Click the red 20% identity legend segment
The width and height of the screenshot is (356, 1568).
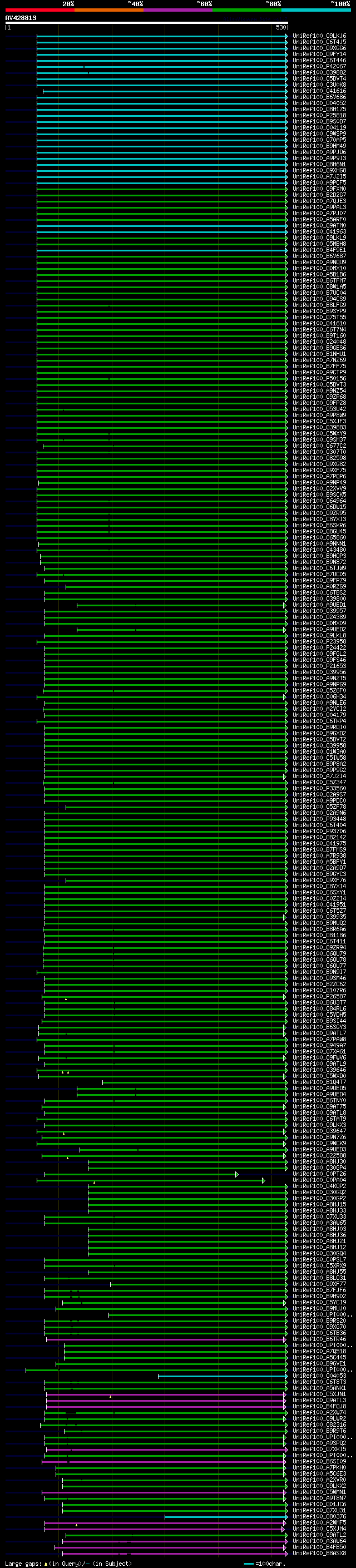point(40,10)
